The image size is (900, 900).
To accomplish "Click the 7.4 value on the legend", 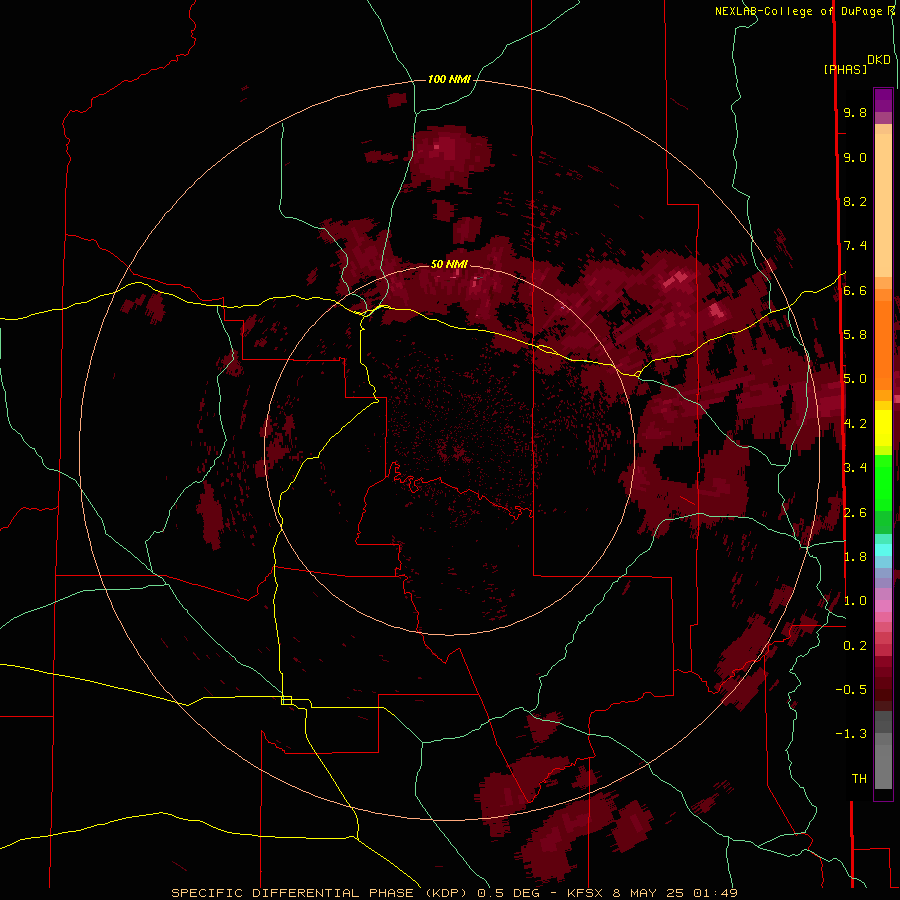I will point(855,246).
